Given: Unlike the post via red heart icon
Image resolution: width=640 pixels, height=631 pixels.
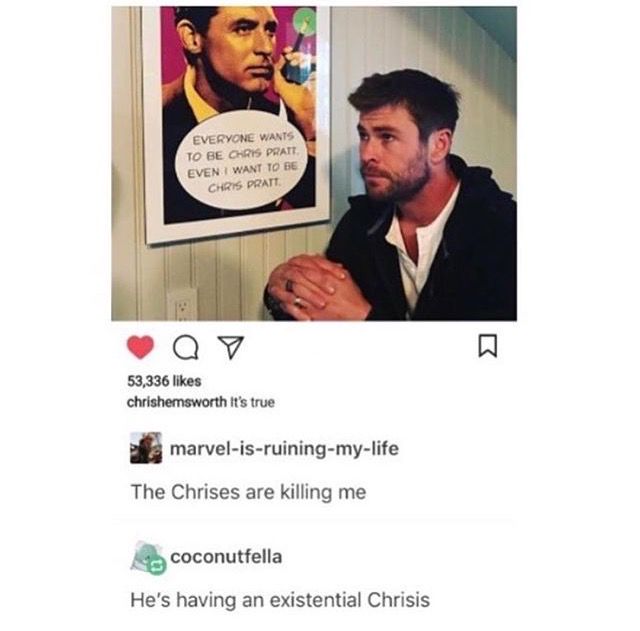Looking at the screenshot, I should coord(140,347).
